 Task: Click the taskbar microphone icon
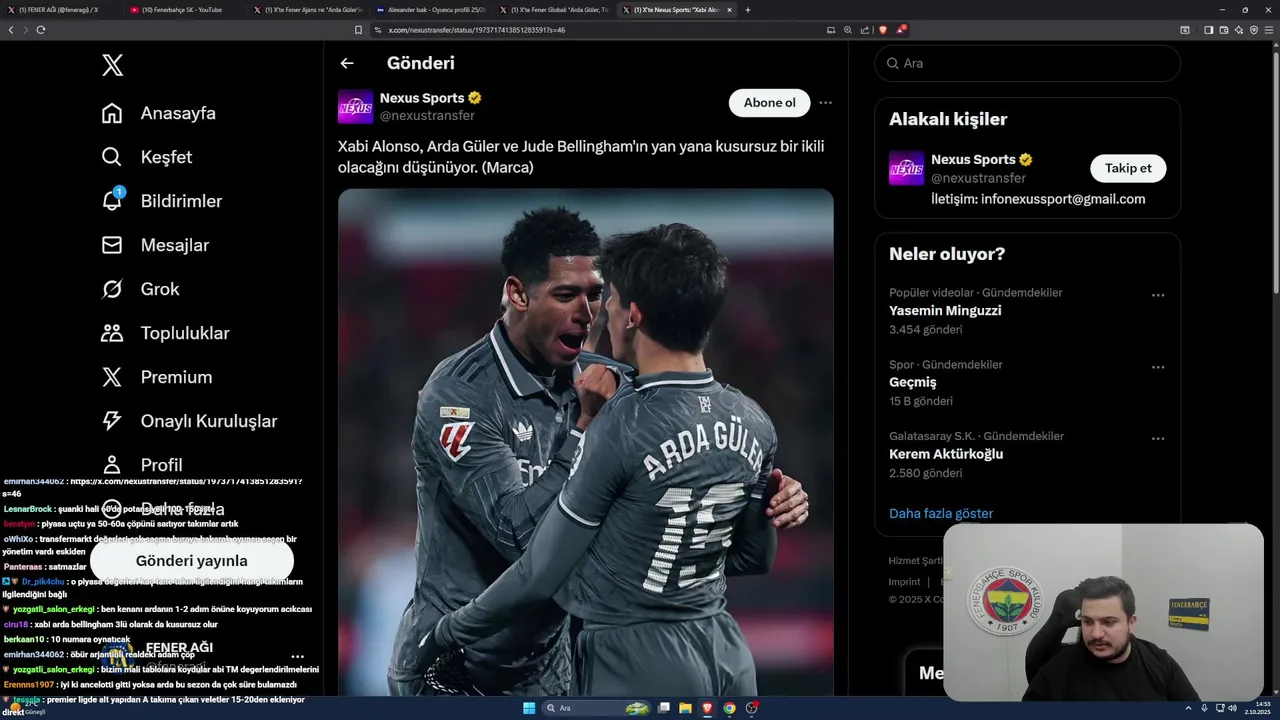click(x=1204, y=708)
